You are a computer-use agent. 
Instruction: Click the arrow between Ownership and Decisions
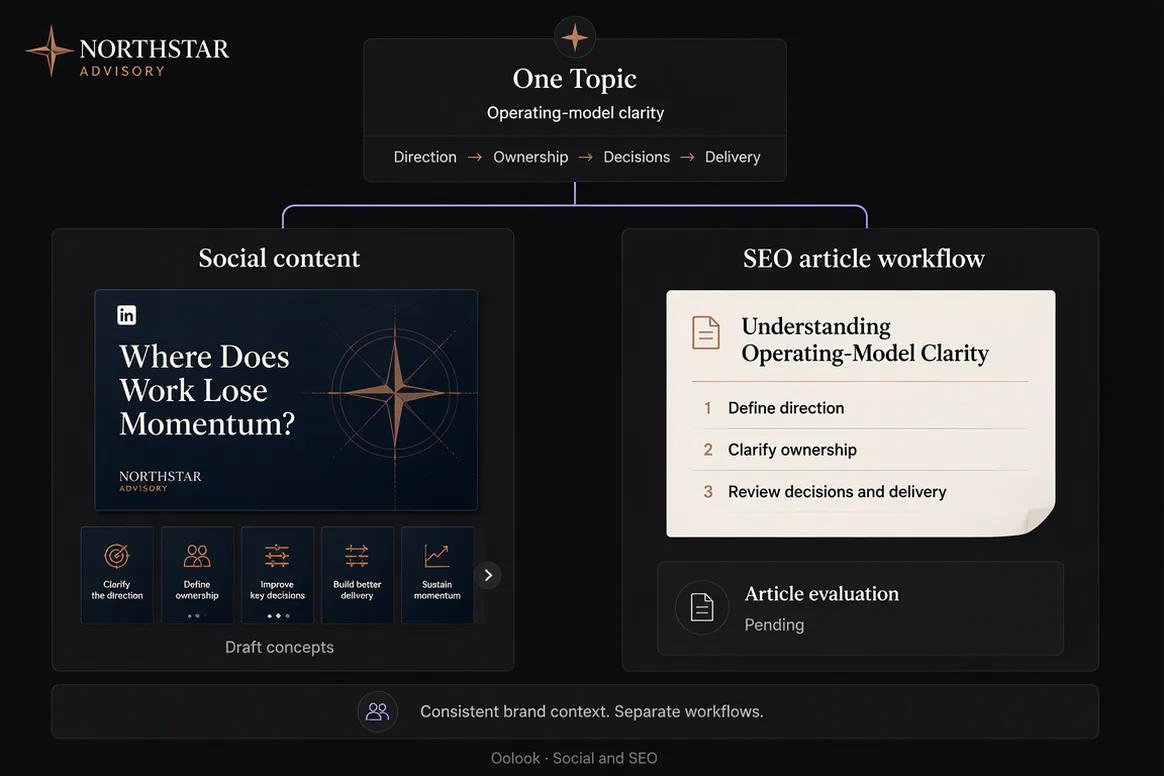(x=586, y=157)
